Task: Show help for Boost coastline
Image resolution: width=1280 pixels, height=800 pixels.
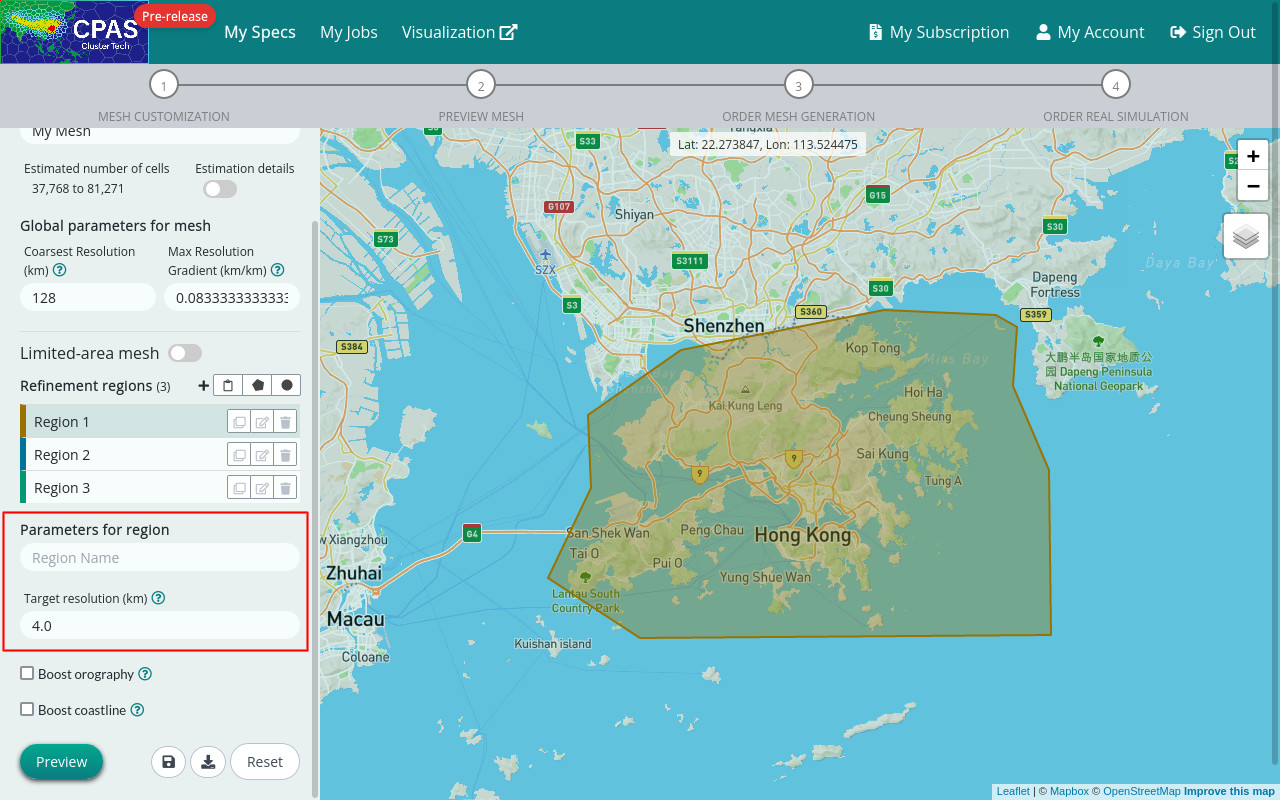Action: tap(137, 710)
